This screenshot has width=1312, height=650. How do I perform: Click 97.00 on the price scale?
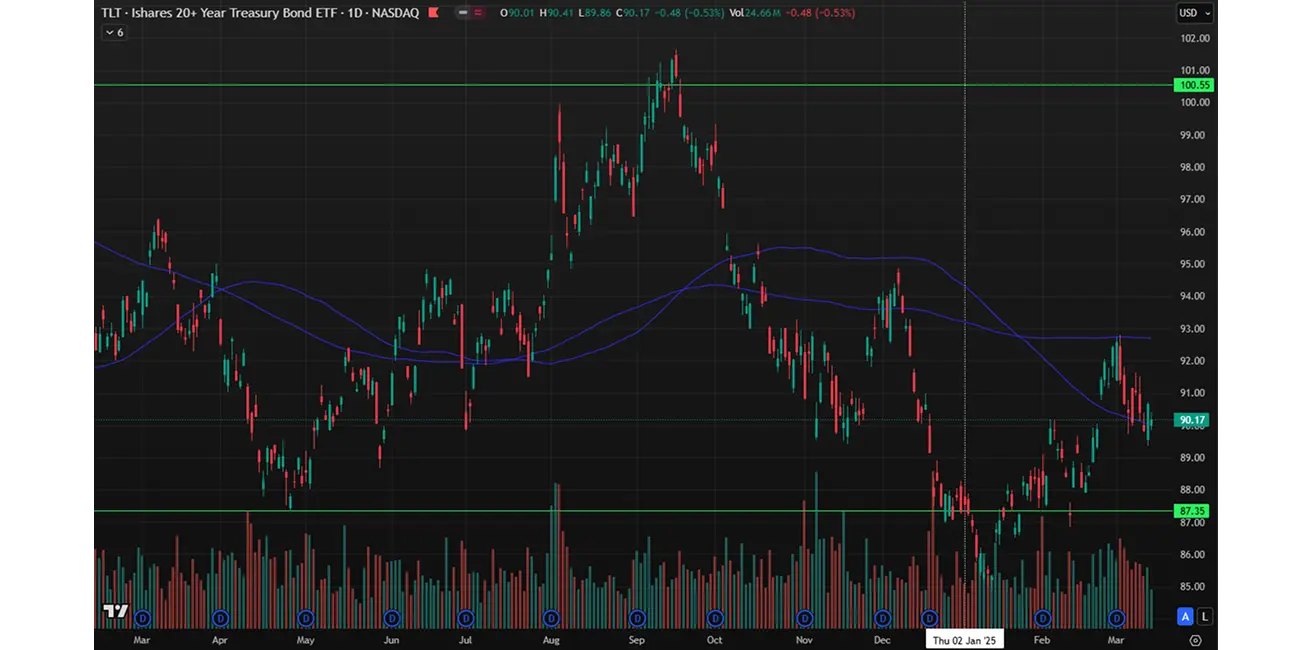click(x=1194, y=200)
